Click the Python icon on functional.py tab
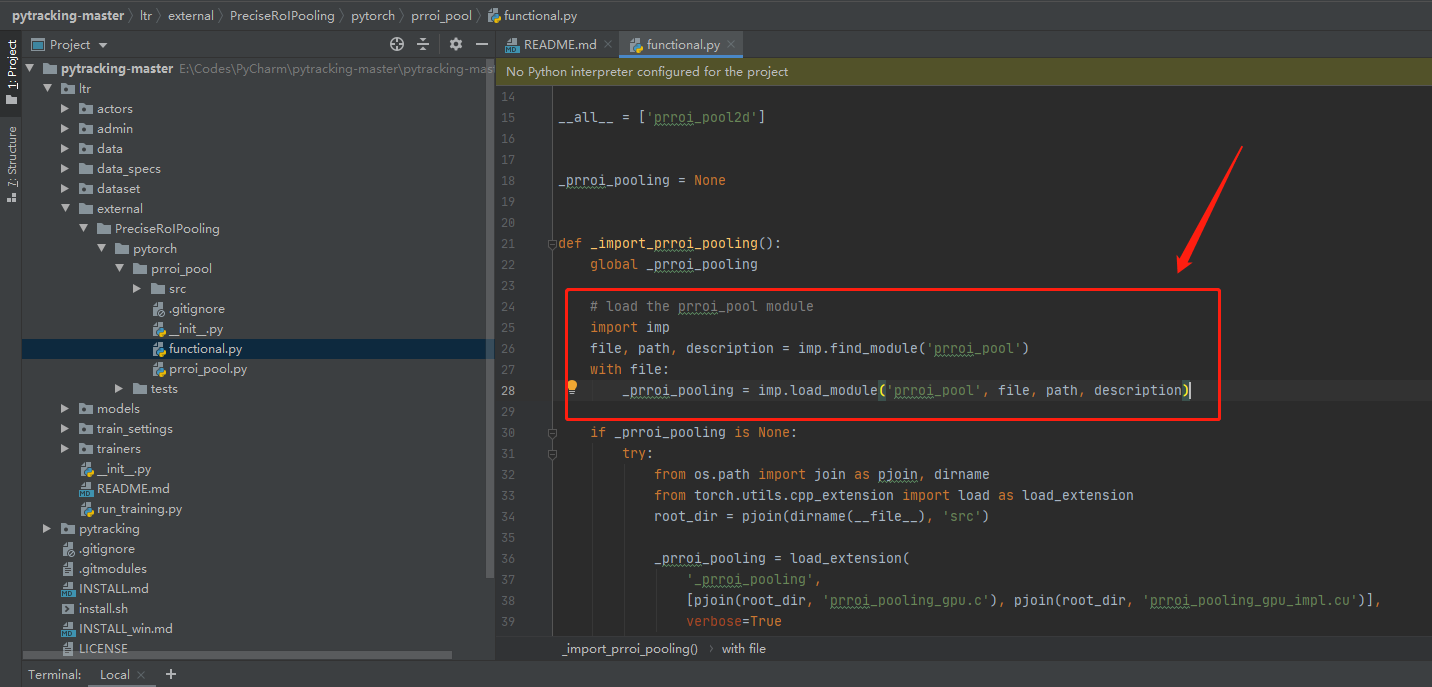Screen dimensions: 1432x687 [637, 44]
